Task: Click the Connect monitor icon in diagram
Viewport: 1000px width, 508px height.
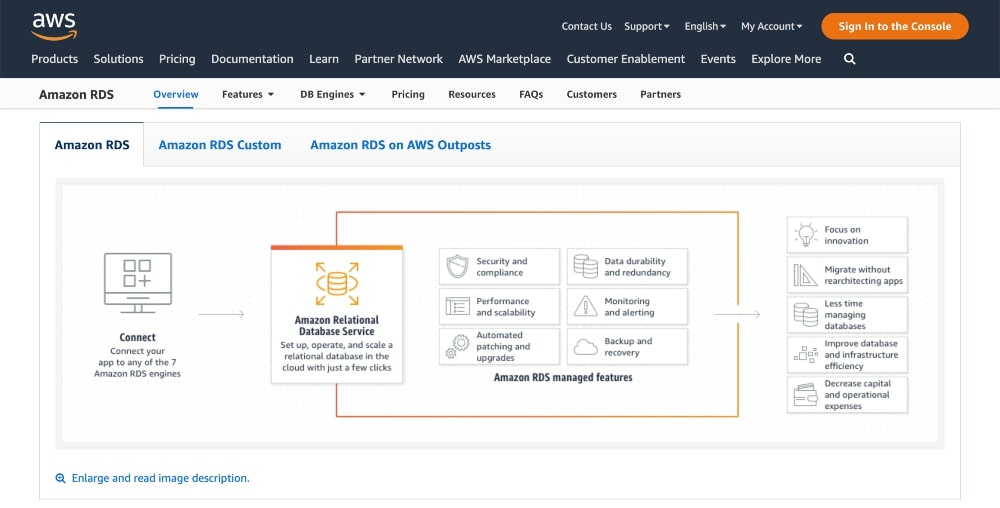Action: coord(138,283)
